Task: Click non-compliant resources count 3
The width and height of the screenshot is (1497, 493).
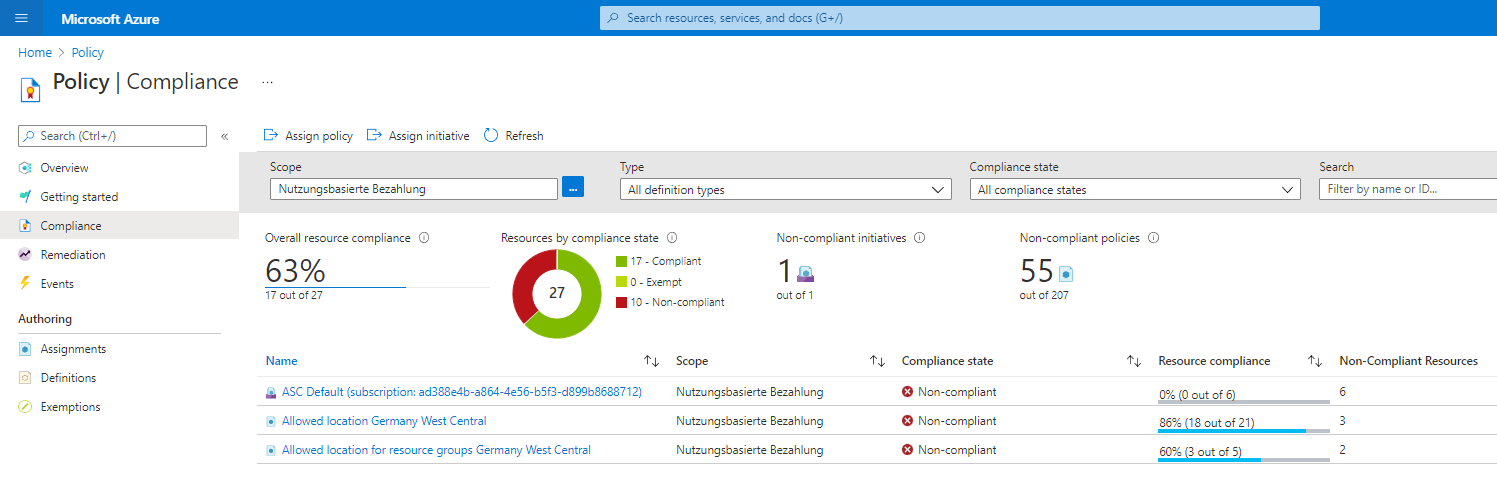Action: [x=1343, y=421]
